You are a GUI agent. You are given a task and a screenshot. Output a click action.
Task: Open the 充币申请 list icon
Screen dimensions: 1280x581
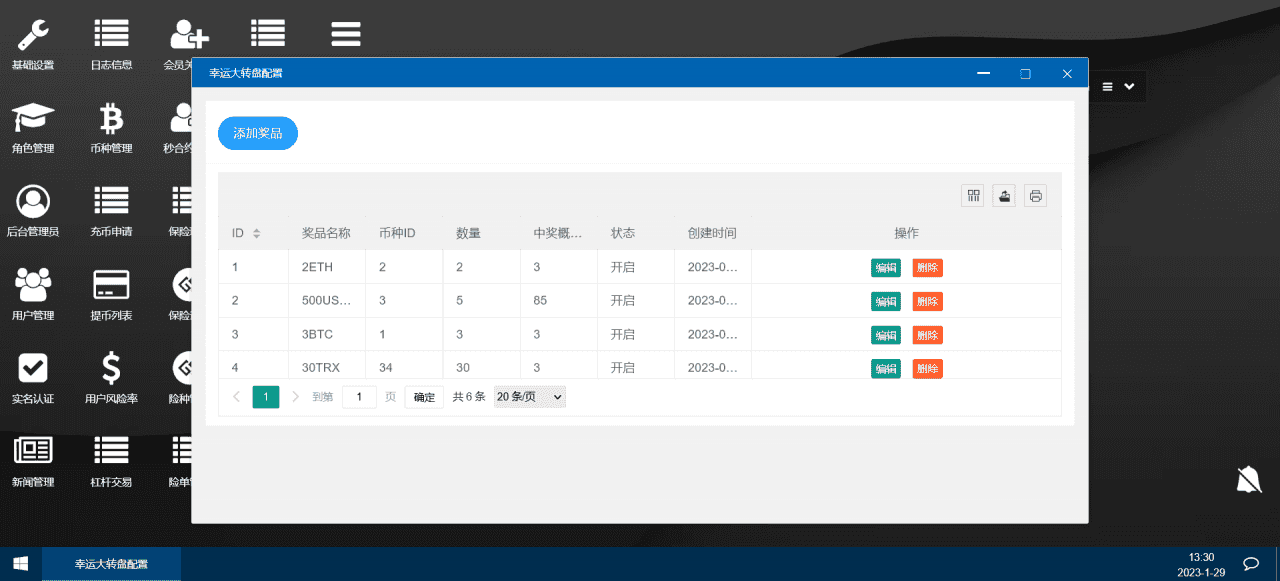[x=111, y=211]
